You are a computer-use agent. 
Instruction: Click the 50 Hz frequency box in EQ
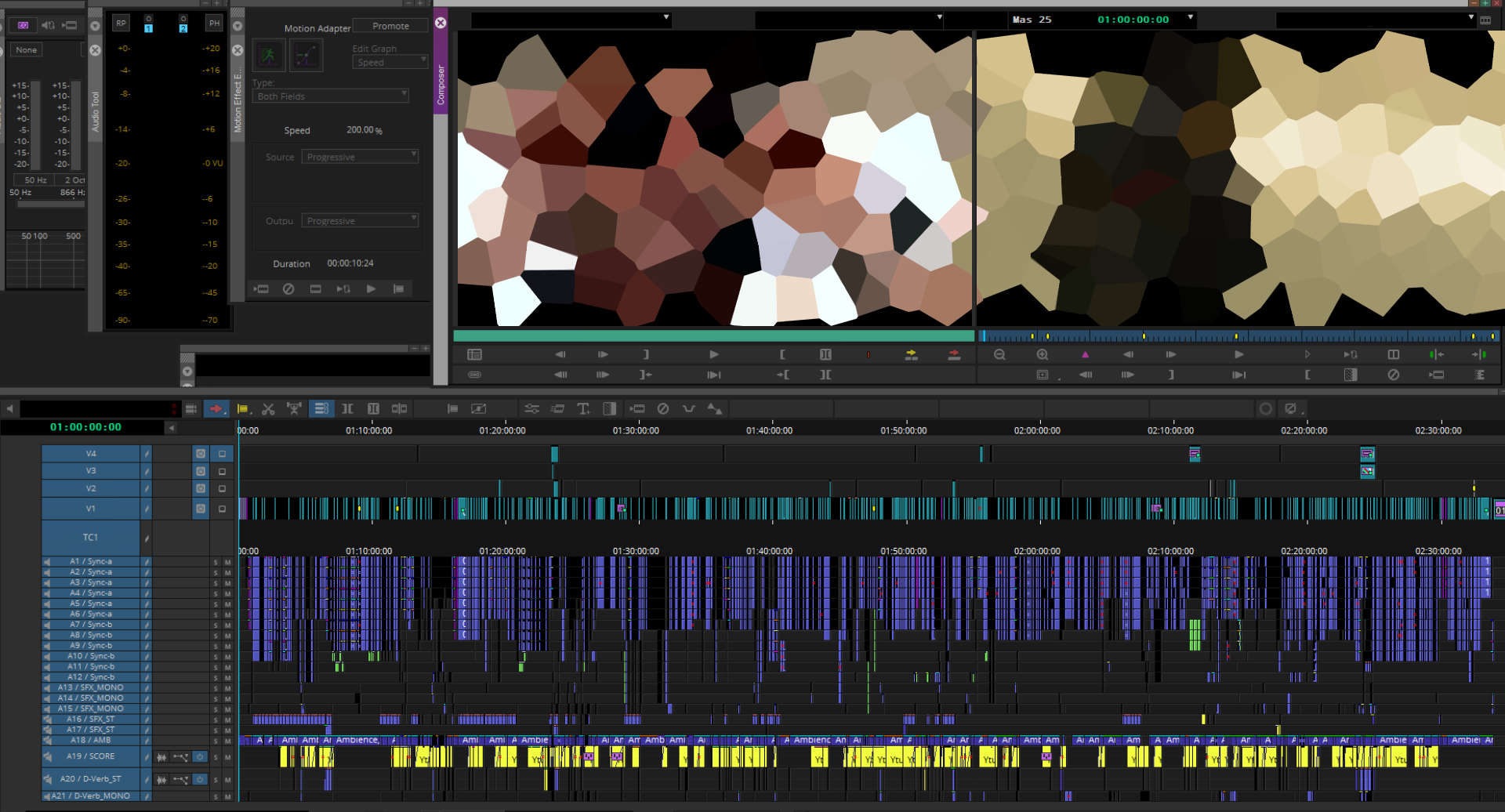click(x=35, y=179)
